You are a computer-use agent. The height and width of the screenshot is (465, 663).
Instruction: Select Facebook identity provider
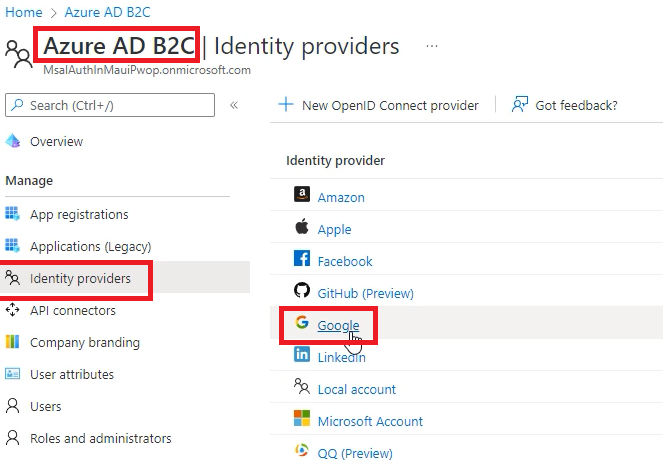pos(345,261)
